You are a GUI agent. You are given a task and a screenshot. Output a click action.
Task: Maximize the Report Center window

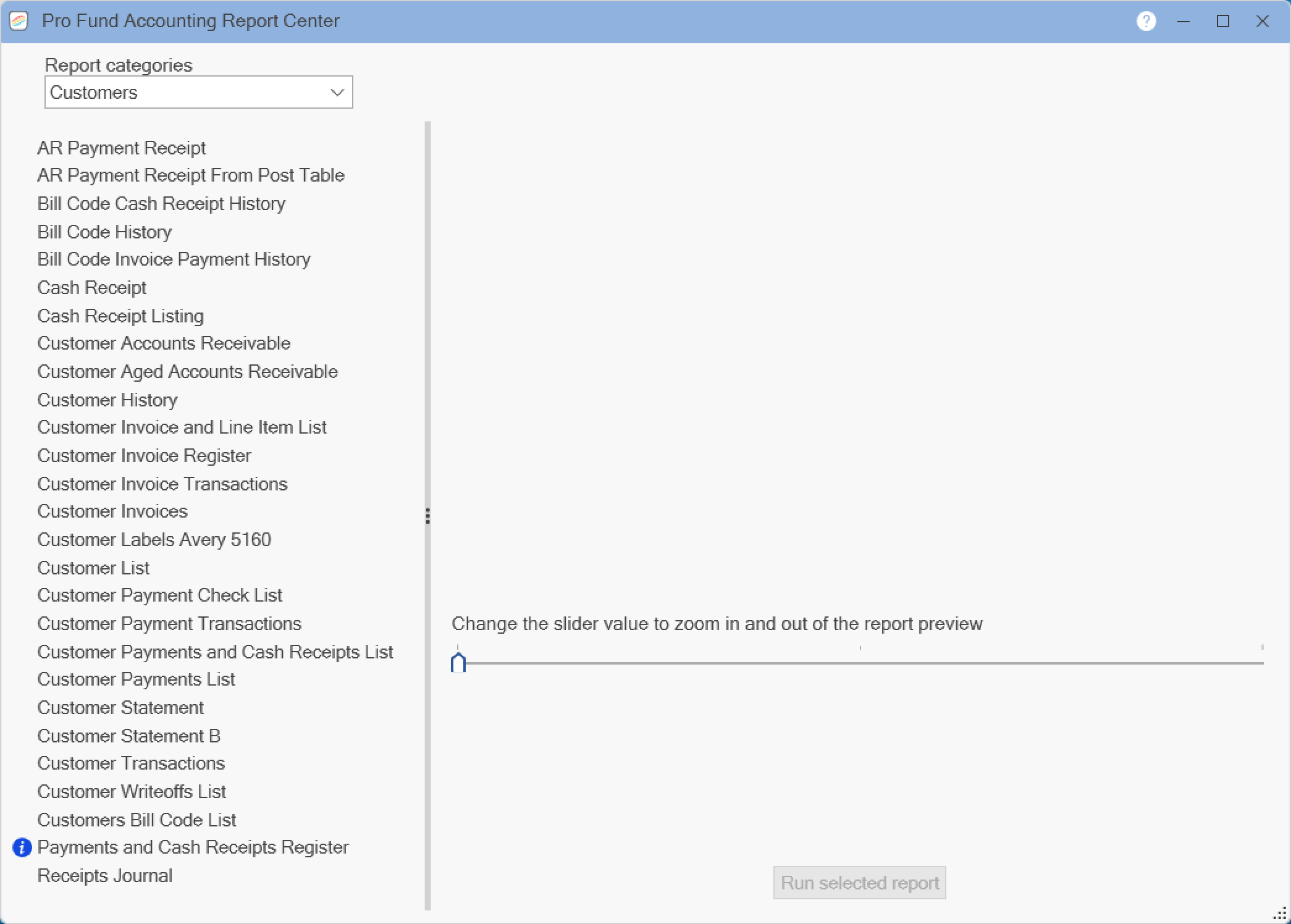[1222, 22]
